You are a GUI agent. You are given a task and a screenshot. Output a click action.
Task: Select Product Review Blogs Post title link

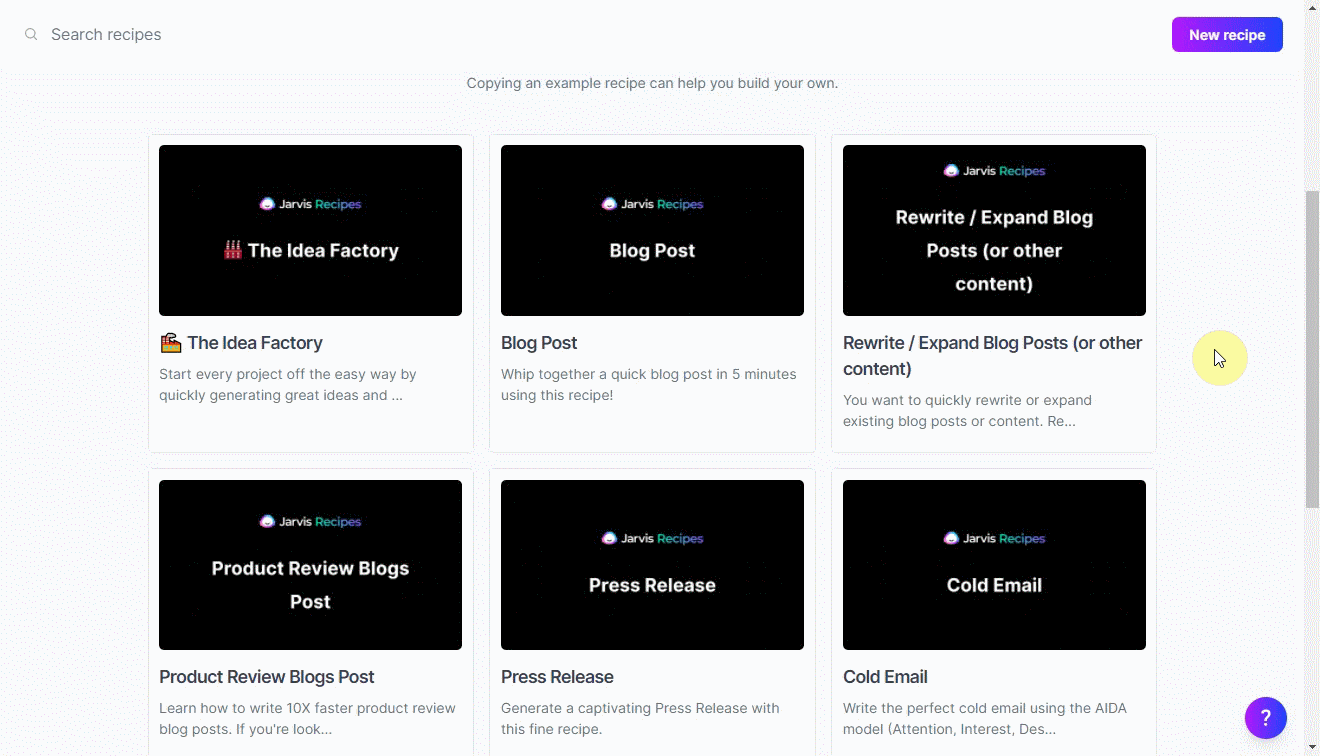266,677
